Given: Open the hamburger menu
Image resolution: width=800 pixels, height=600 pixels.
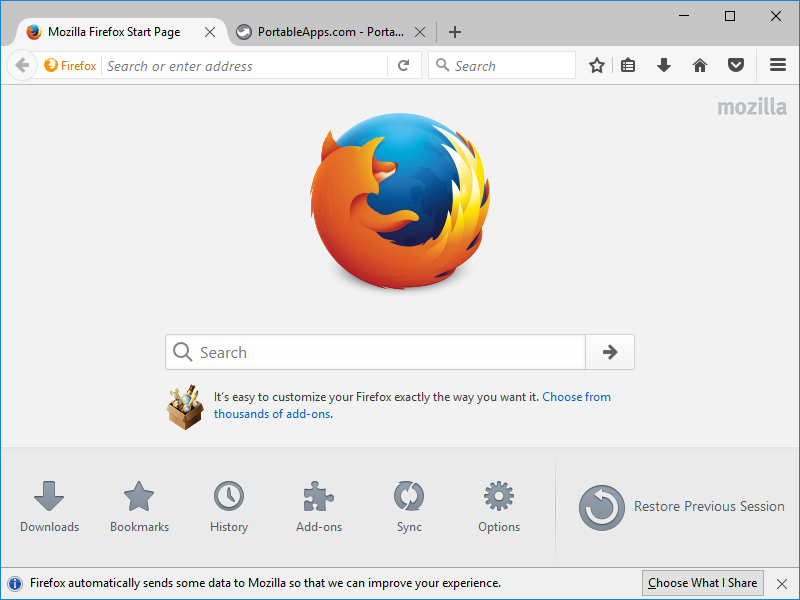Looking at the screenshot, I should click(x=778, y=66).
